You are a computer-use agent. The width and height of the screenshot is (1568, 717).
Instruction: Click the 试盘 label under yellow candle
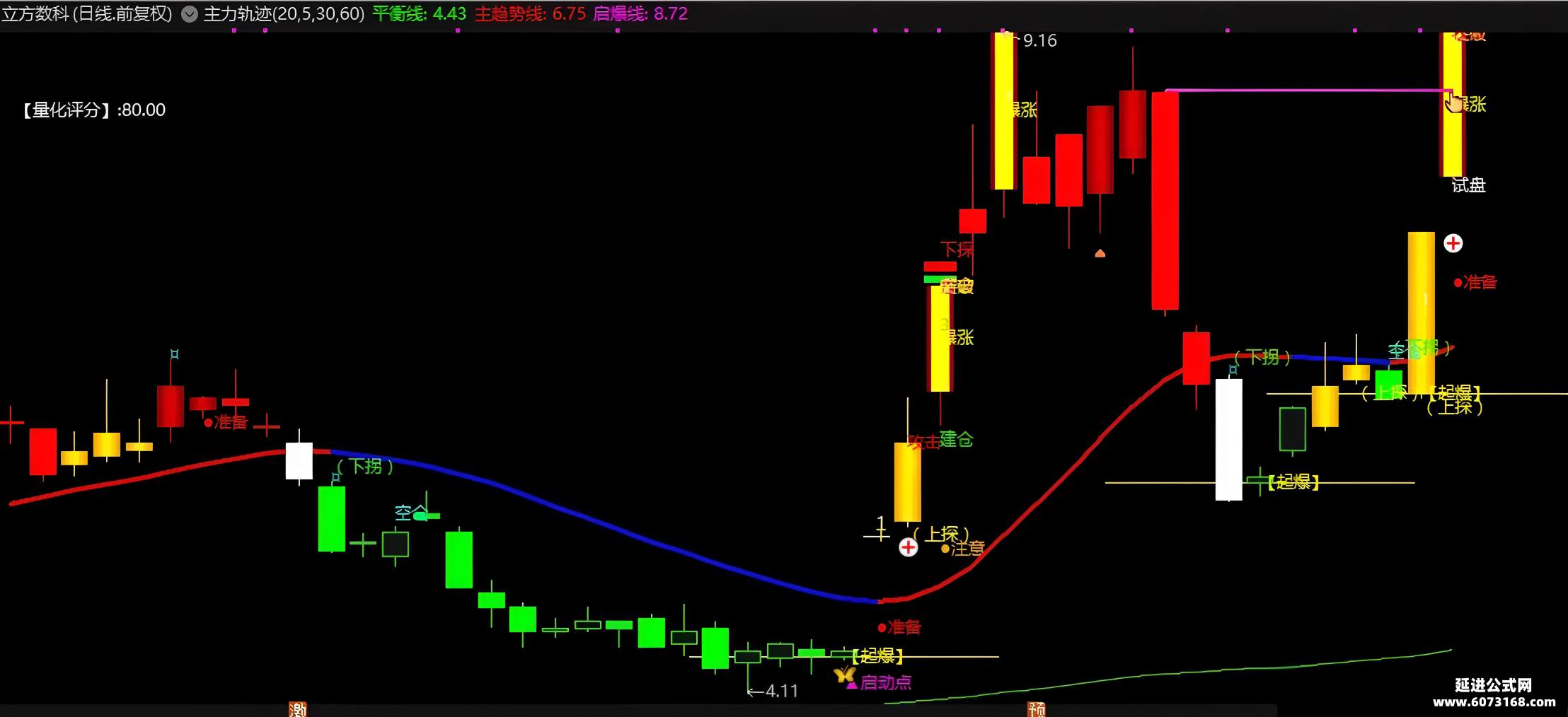coord(1469,185)
